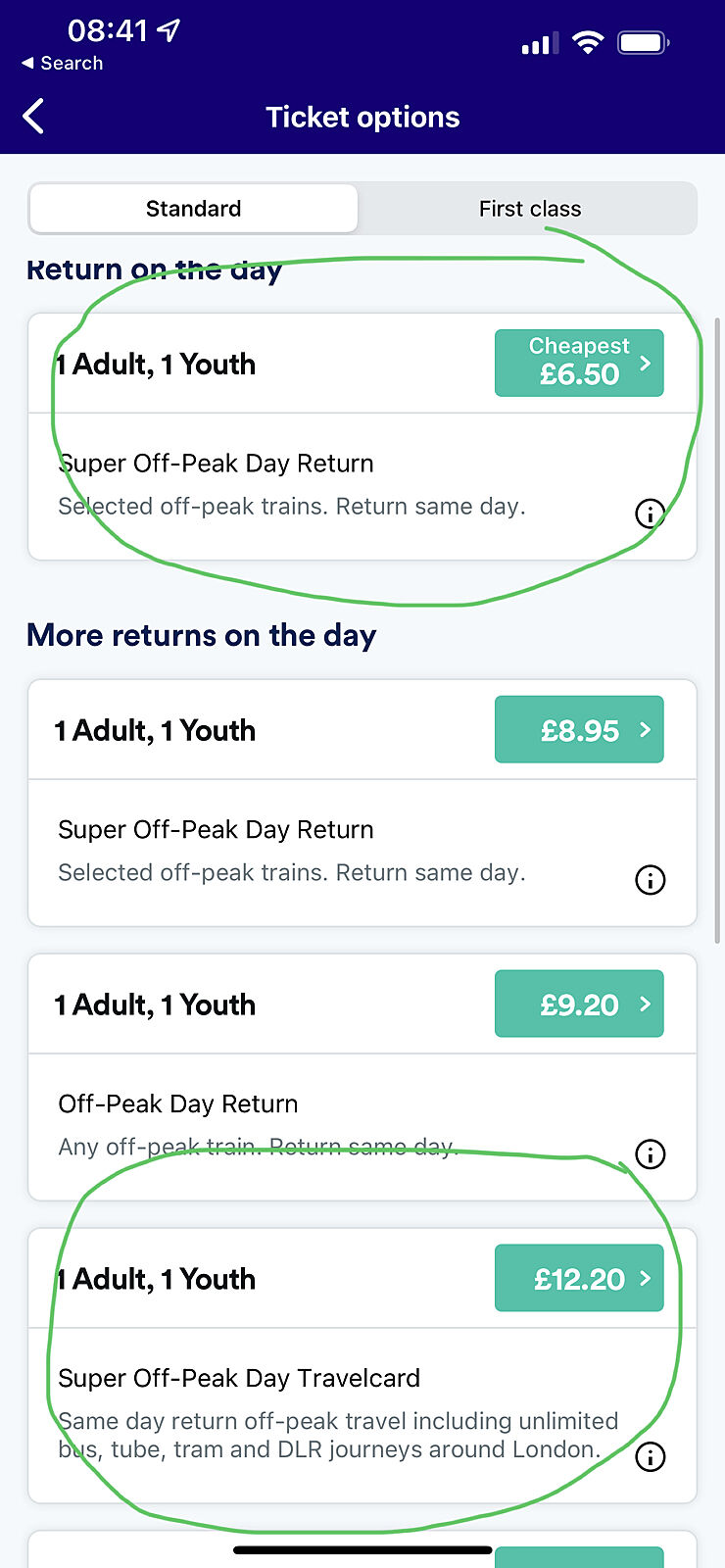The width and height of the screenshot is (725, 1568).
Task: Open info for £8.95 Super Off-Peak Day Return
Action: [x=650, y=880]
